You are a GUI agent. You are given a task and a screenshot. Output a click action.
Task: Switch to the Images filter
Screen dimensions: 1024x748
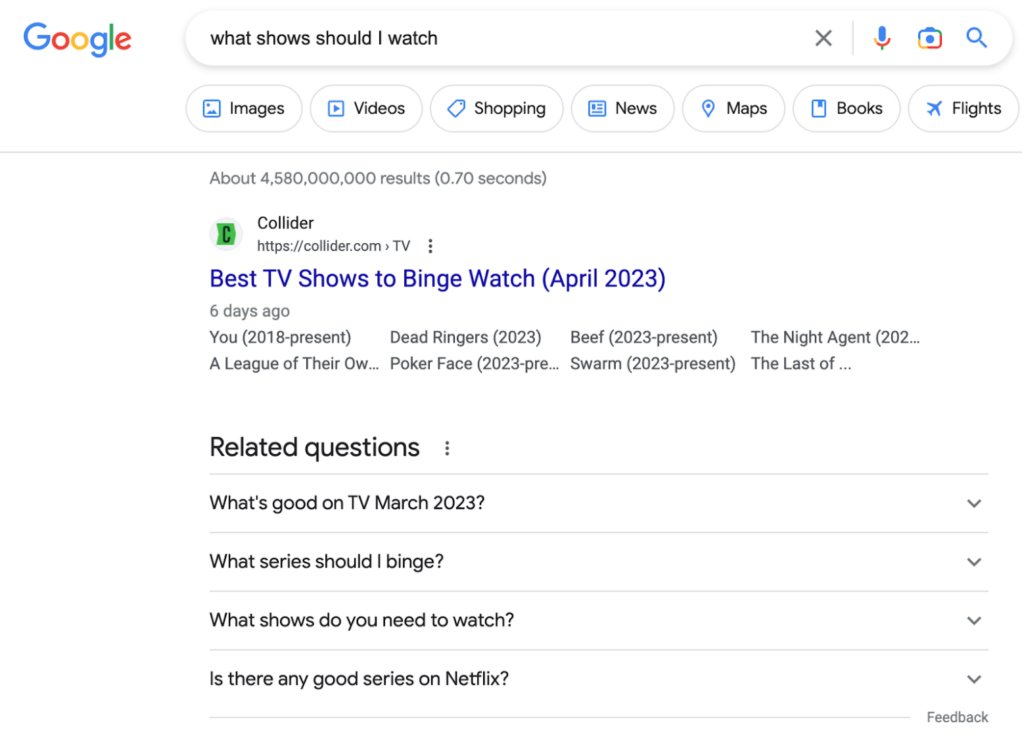(x=244, y=108)
